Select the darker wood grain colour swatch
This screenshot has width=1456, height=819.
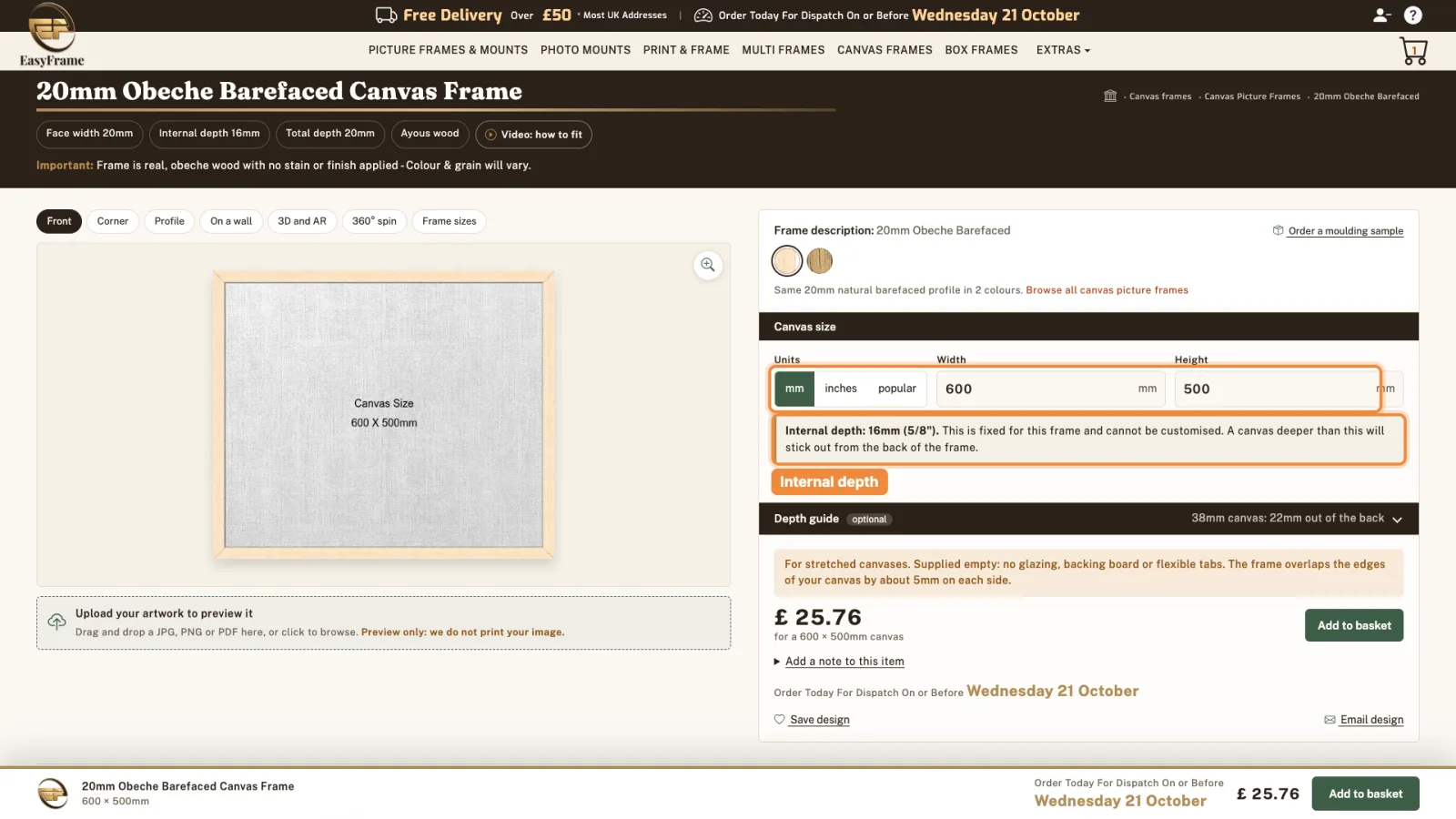[x=820, y=261]
